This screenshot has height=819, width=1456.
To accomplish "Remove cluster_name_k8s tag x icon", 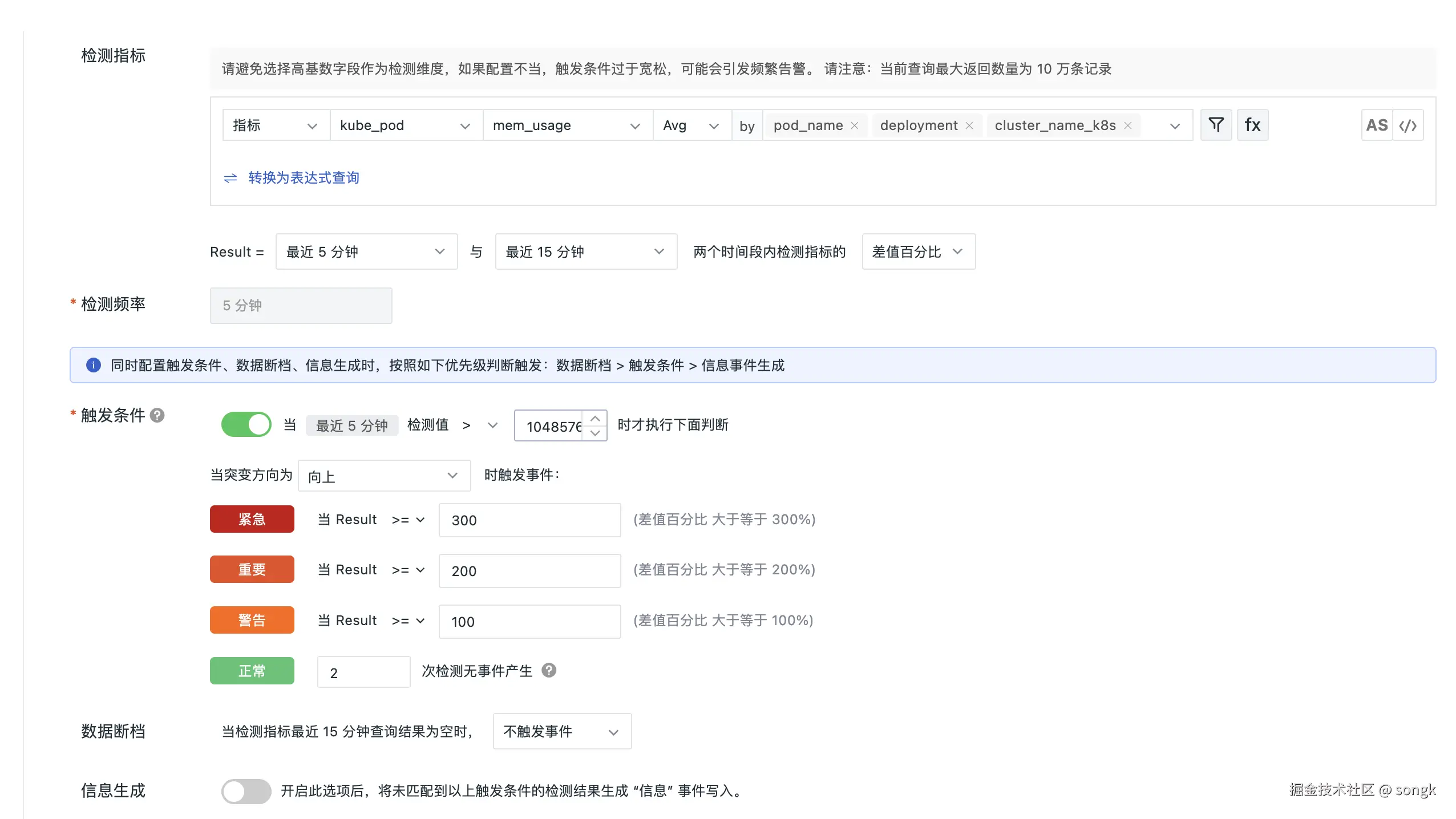I will [1127, 125].
